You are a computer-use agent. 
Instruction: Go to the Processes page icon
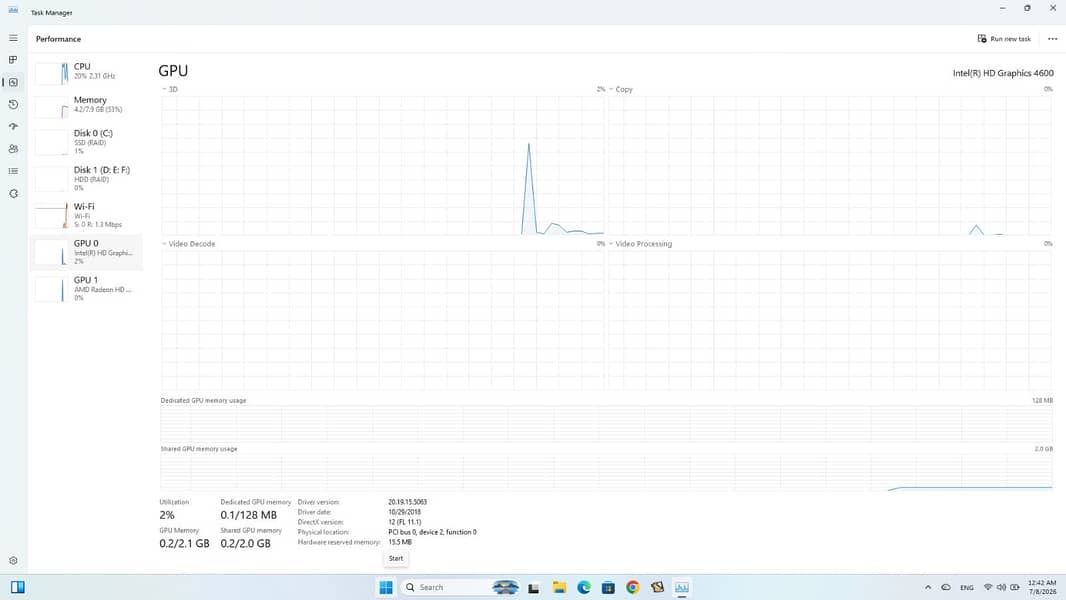point(13,60)
